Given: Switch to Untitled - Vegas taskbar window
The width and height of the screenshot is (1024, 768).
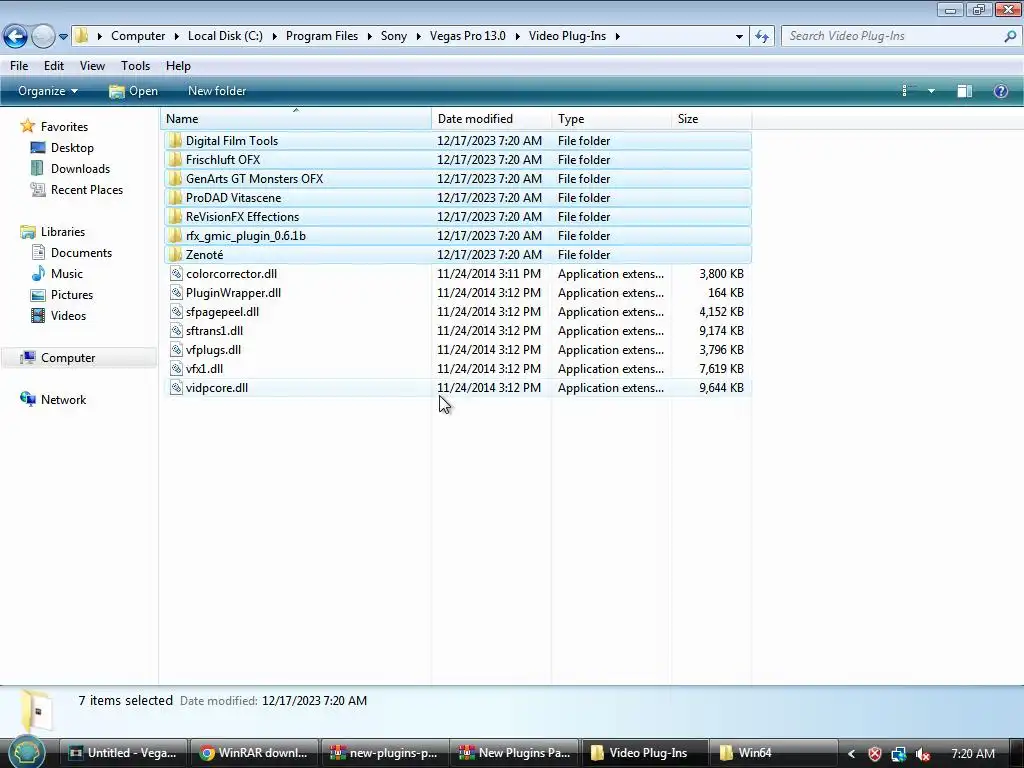Looking at the screenshot, I should coord(123,753).
